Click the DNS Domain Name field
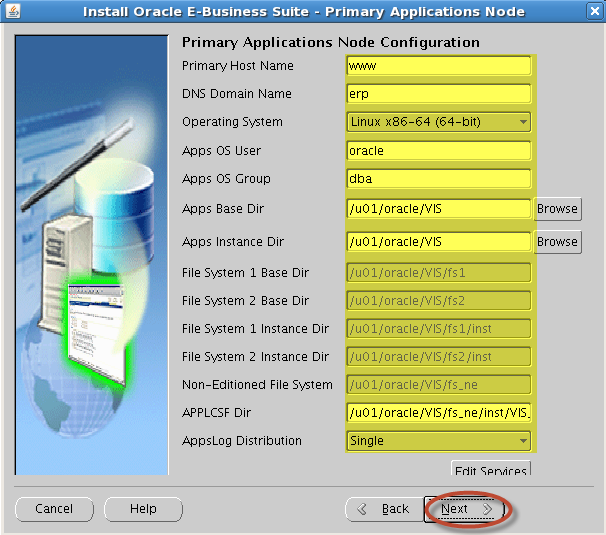Screen dimensions: 606x535 tap(438, 94)
